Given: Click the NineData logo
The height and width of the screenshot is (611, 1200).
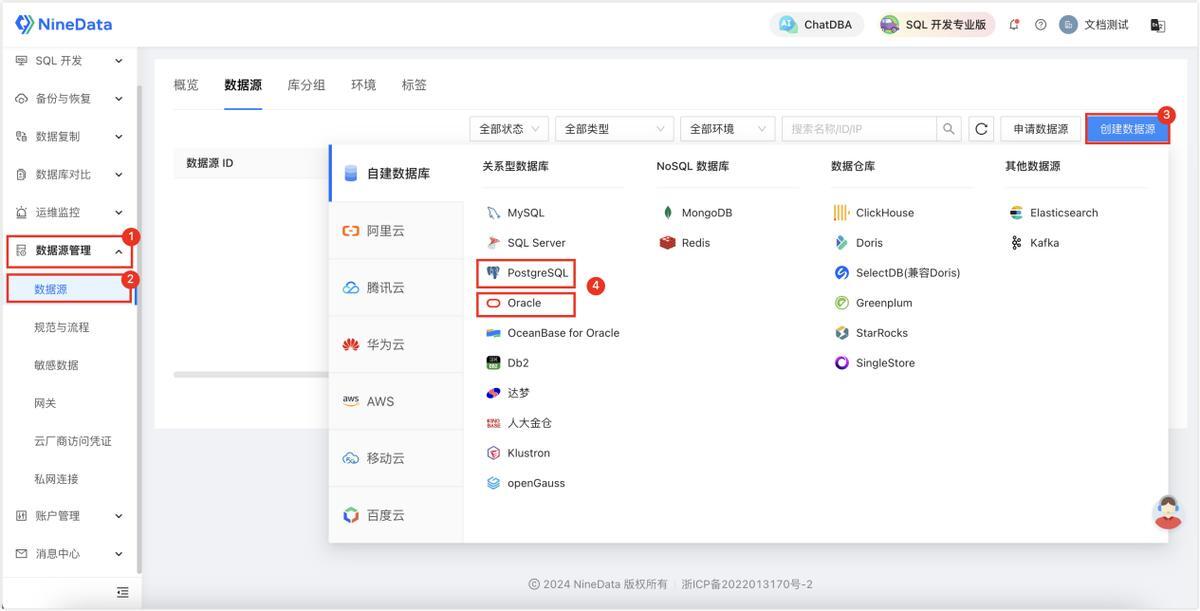Looking at the screenshot, I should pyautogui.click(x=64, y=24).
